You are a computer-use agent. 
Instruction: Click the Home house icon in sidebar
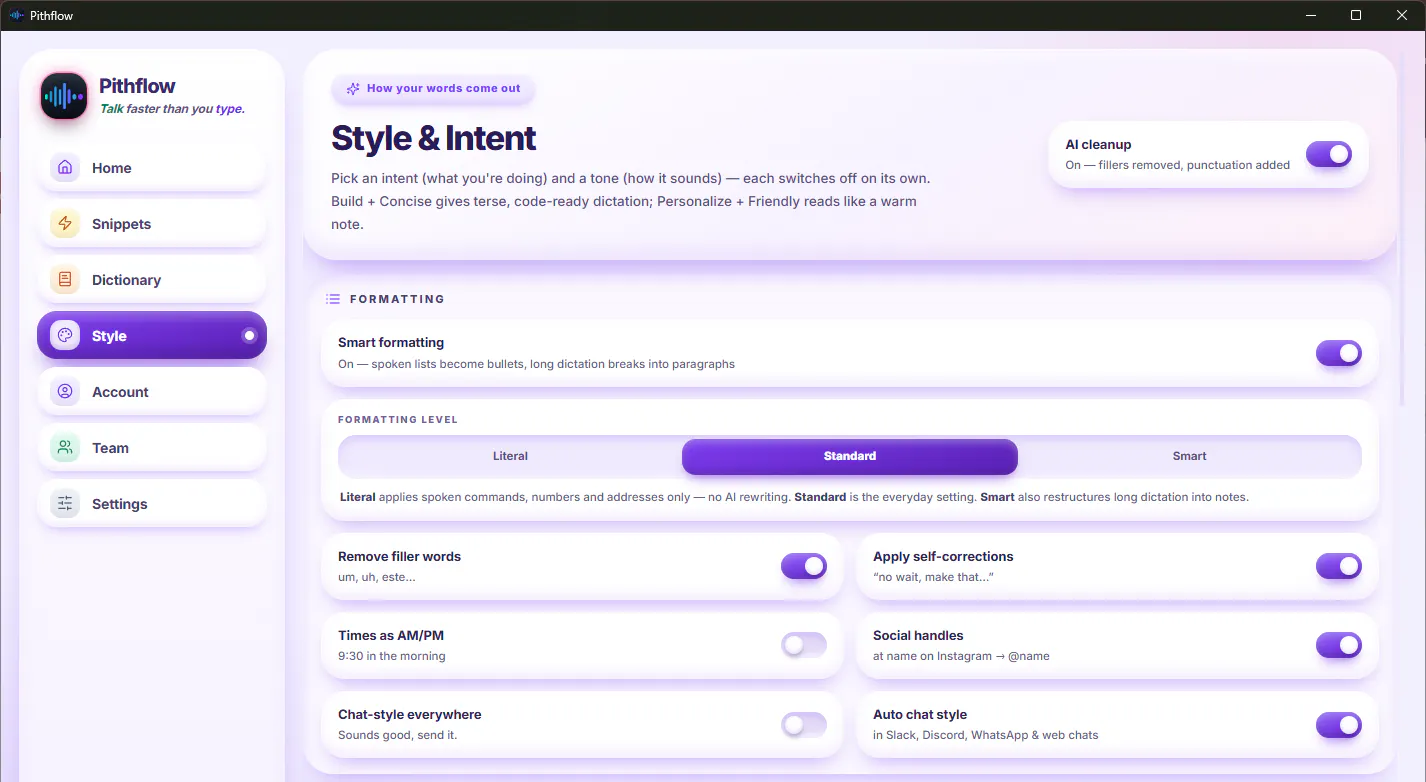[x=65, y=168]
